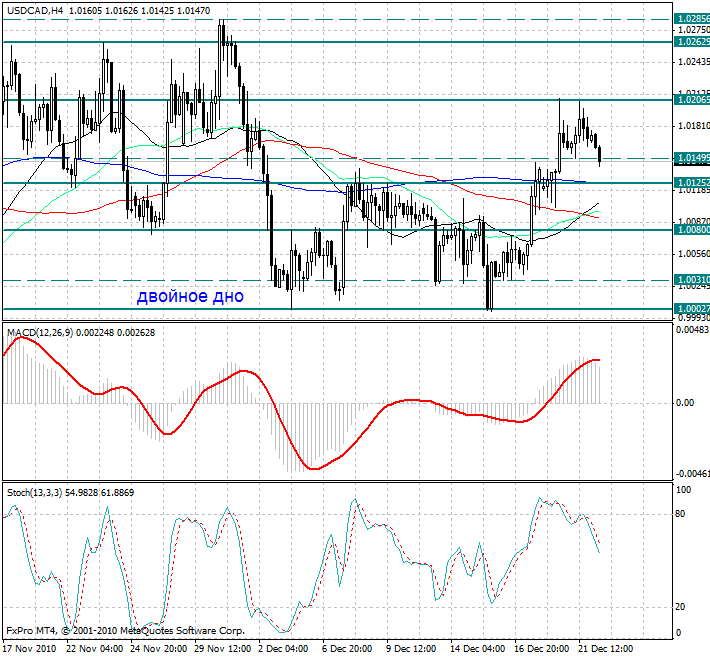
Task: Click the 24 Nov 20:00 time label
Action: pyautogui.click(x=159, y=649)
